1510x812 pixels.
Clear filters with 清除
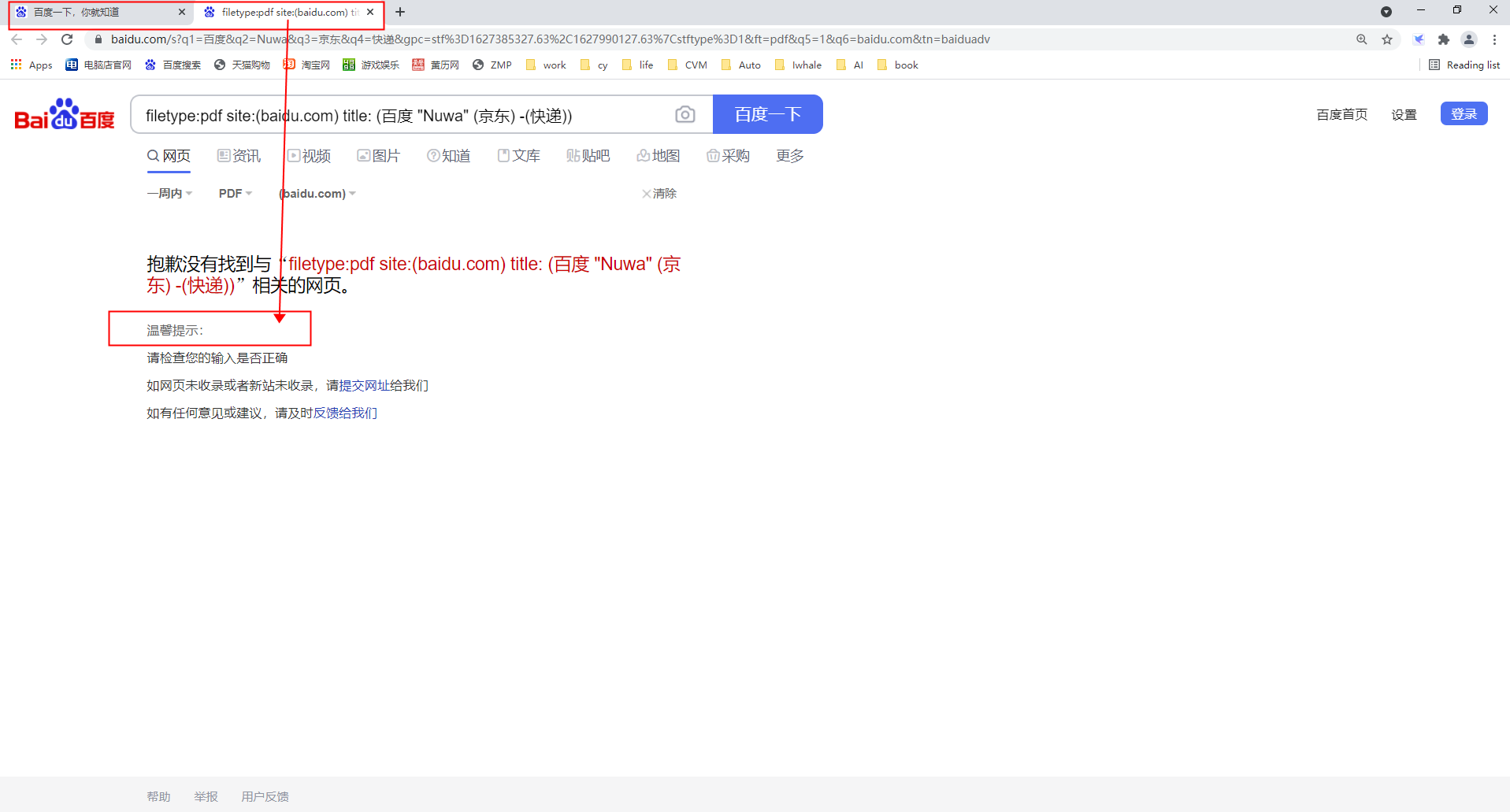659,194
